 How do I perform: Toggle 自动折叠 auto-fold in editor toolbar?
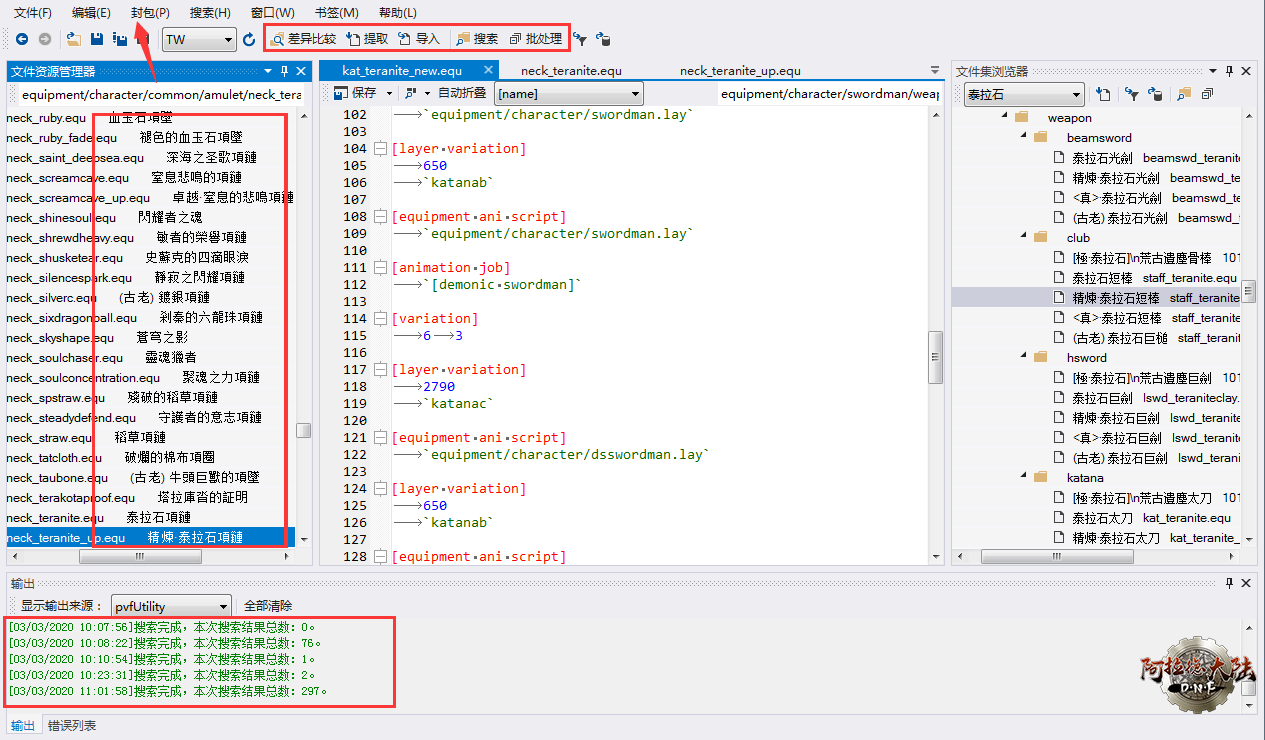(461, 93)
